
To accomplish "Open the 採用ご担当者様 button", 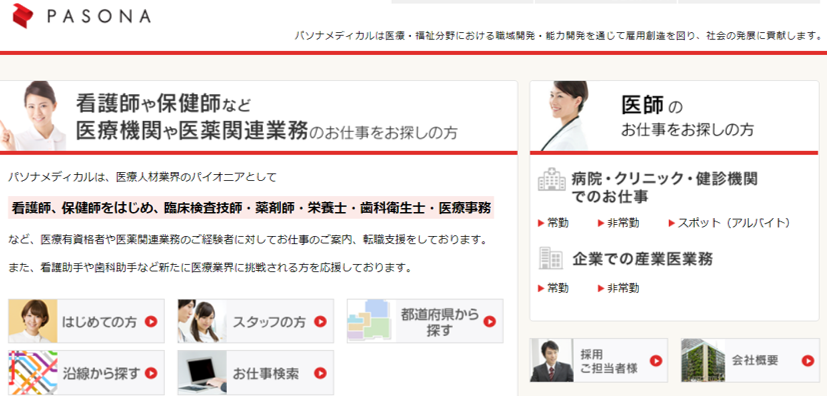I will [599, 361].
